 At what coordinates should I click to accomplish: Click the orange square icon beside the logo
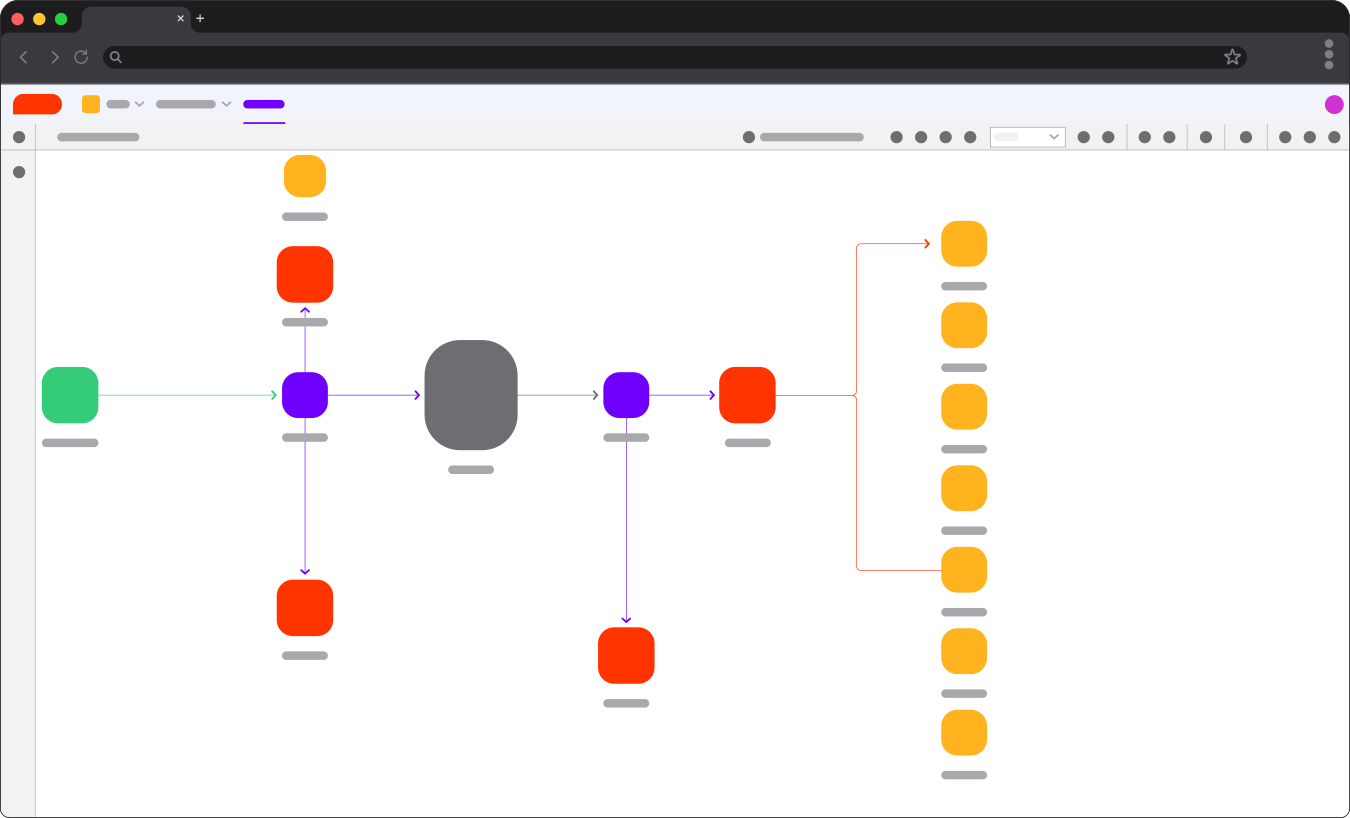[x=90, y=103]
